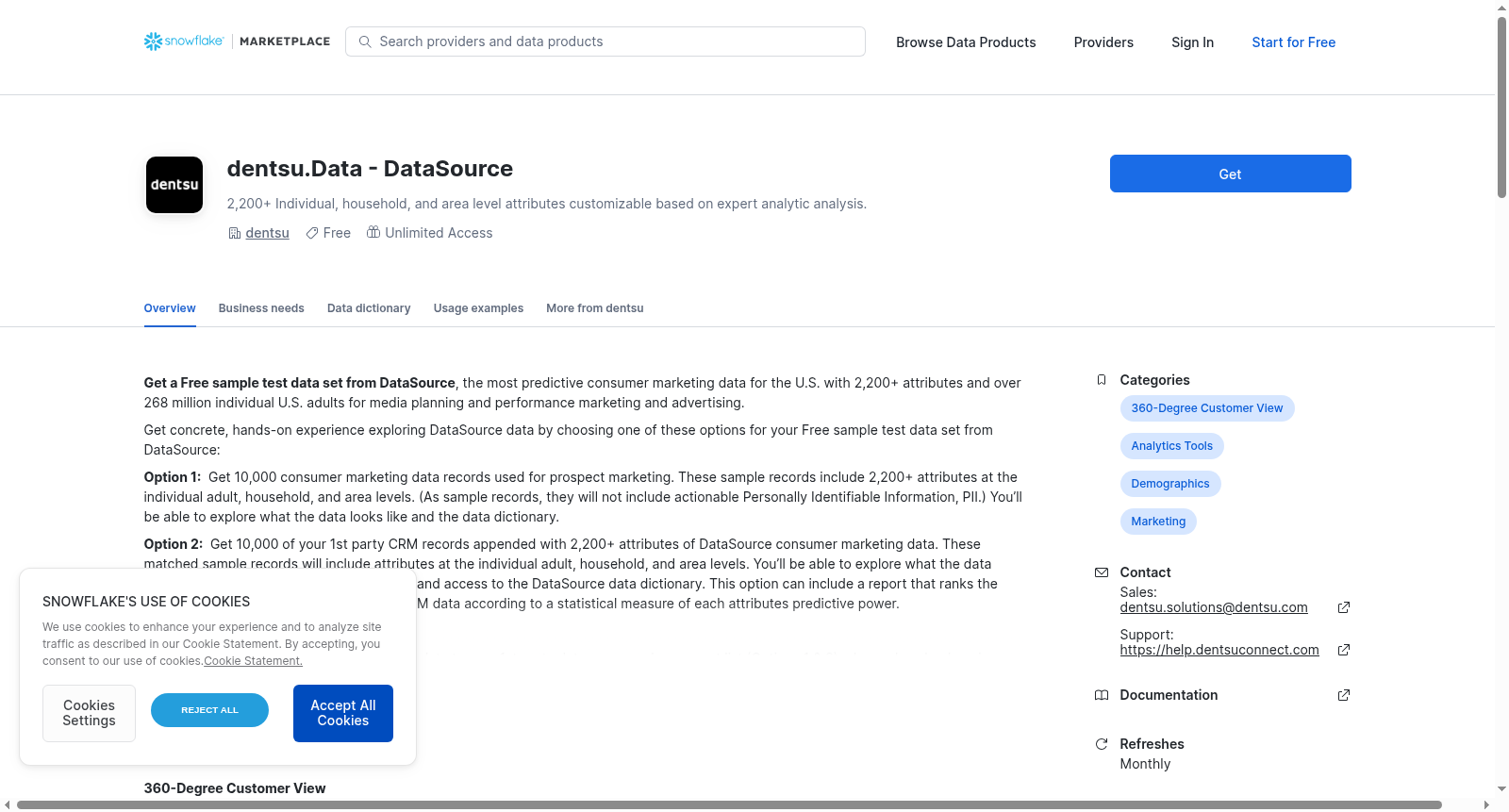
Task: Click the horizontal scrollbar thumb
Action: click(x=729, y=804)
